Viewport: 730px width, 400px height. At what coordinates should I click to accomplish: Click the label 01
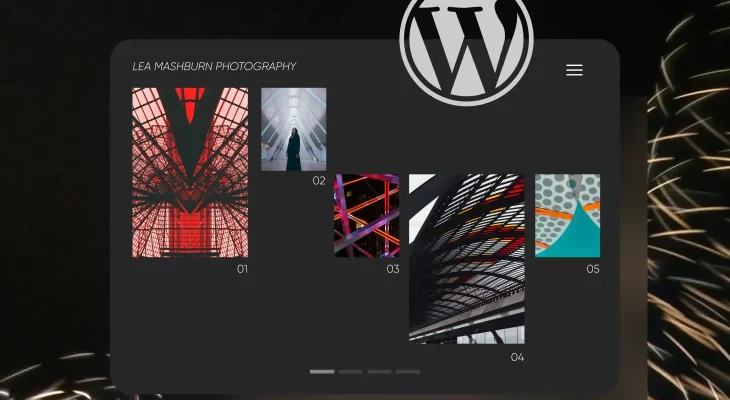coord(243,269)
